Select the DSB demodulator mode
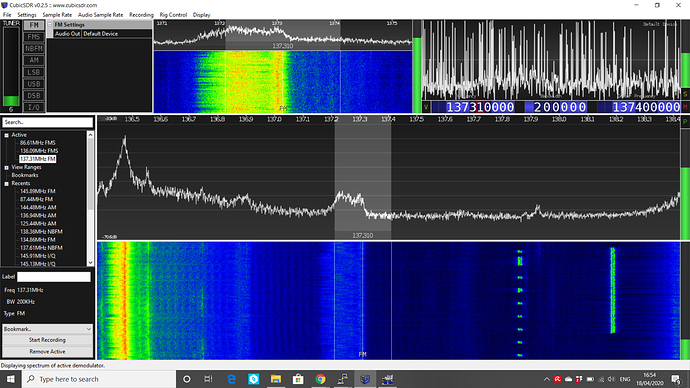Viewport: 690px width, 388px height. tap(34, 95)
